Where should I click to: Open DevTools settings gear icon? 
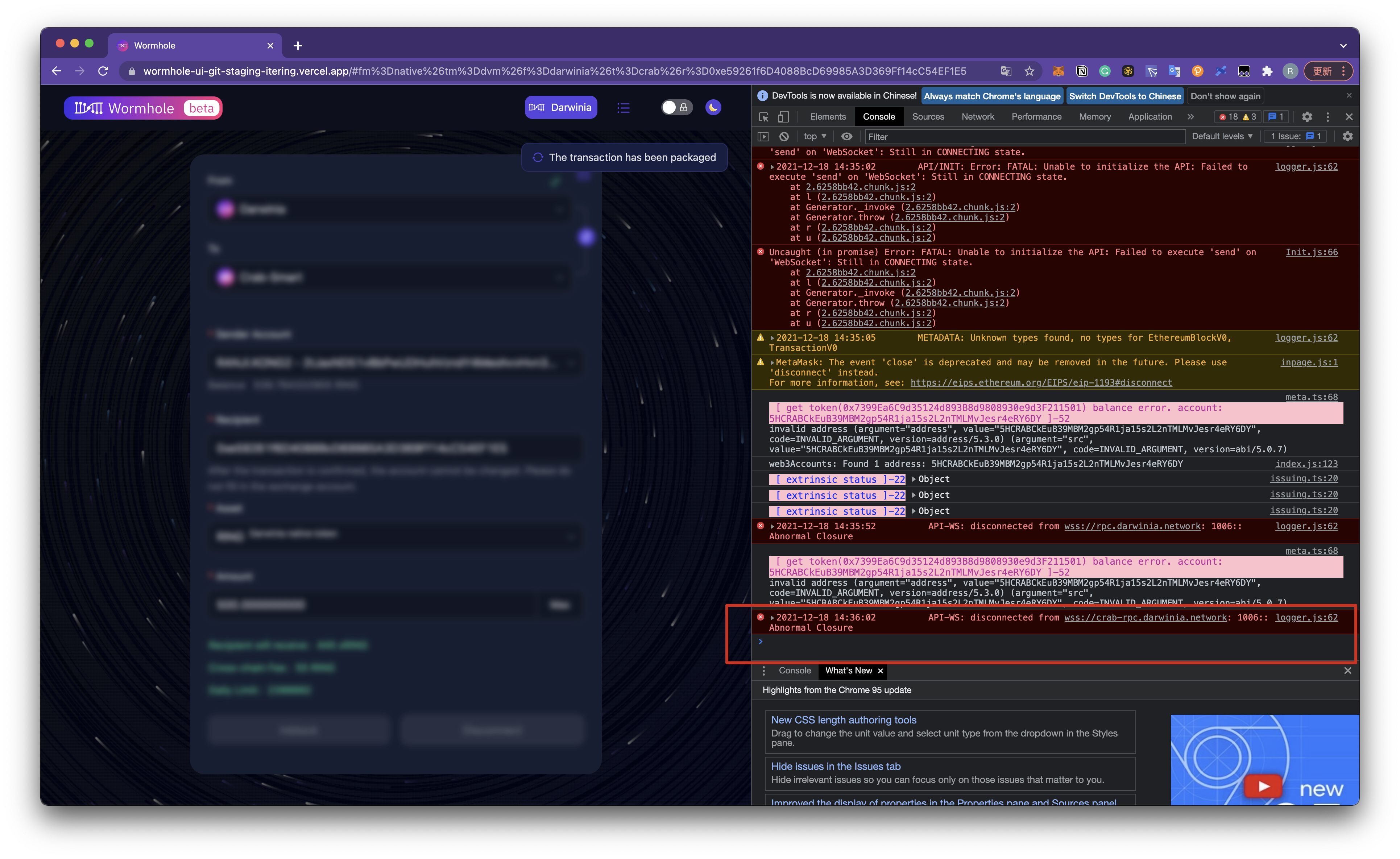[x=1307, y=117]
